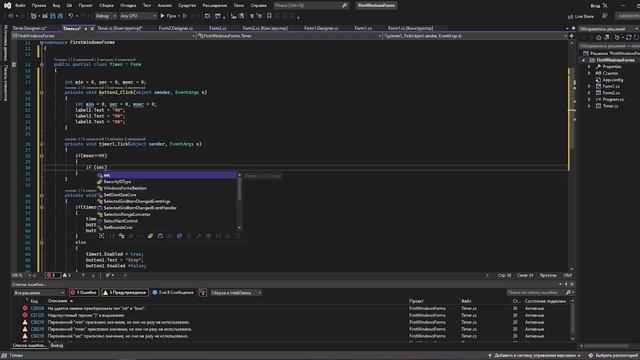Go to previous issue with the up arrow
The image size is (640, 360).
click(83, 275)
